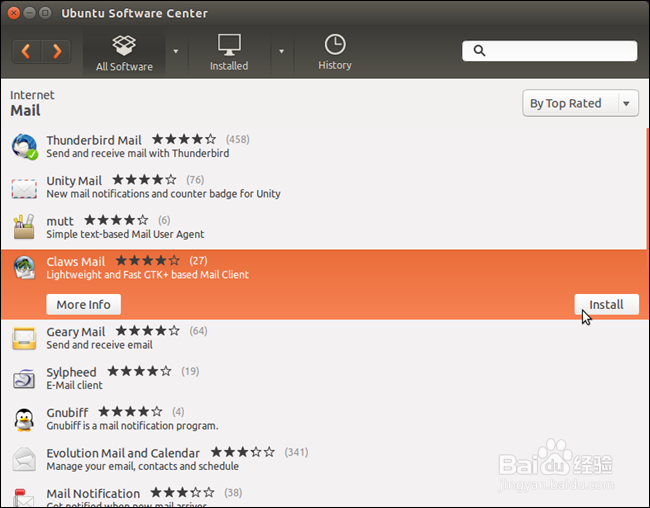650x508 pixels.
Task: Select the Geary Mail title
Action: (x=76, y=332)
